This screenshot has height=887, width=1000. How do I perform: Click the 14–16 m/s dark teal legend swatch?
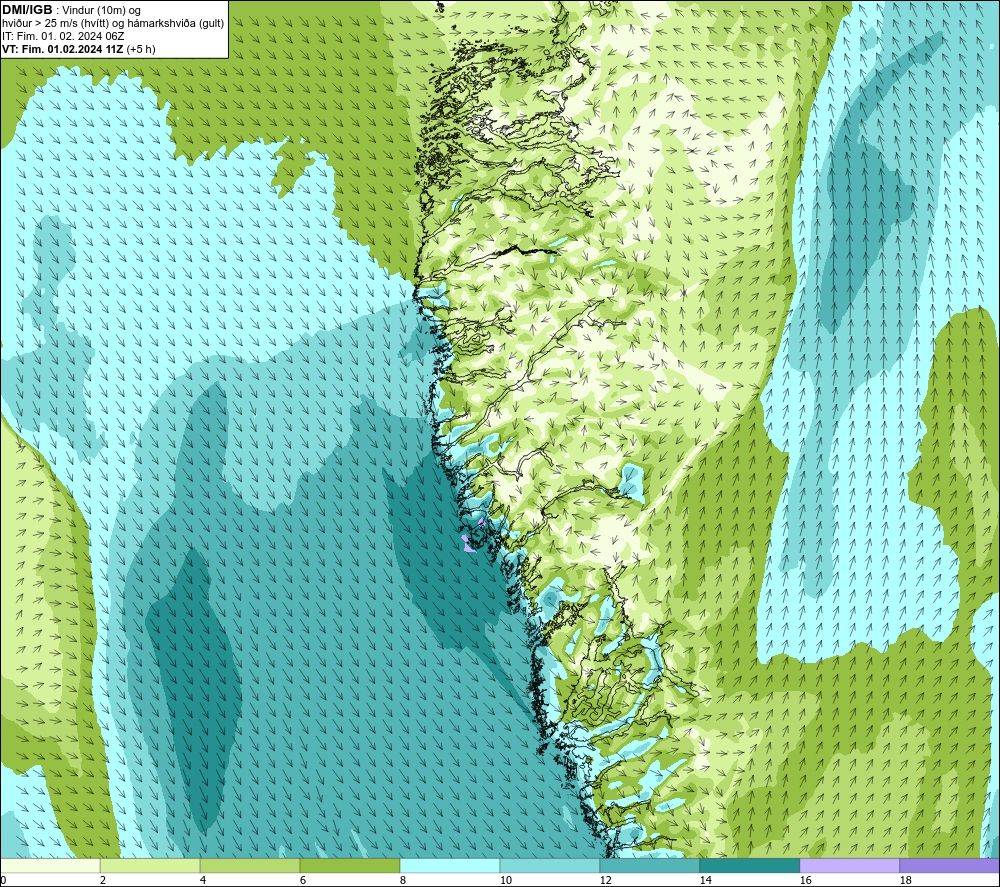(749, 865)
